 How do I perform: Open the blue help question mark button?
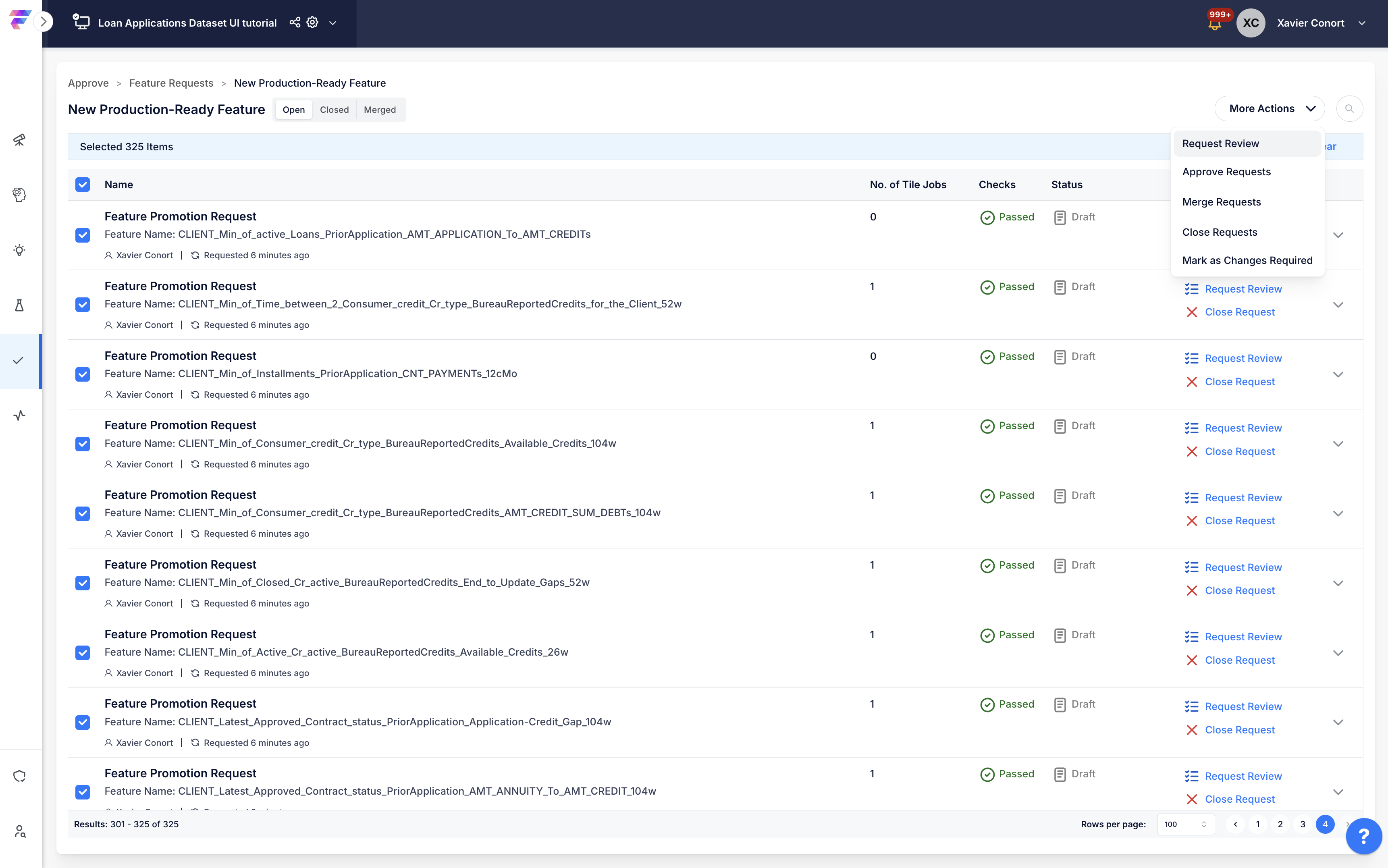tap(1363, 836)
